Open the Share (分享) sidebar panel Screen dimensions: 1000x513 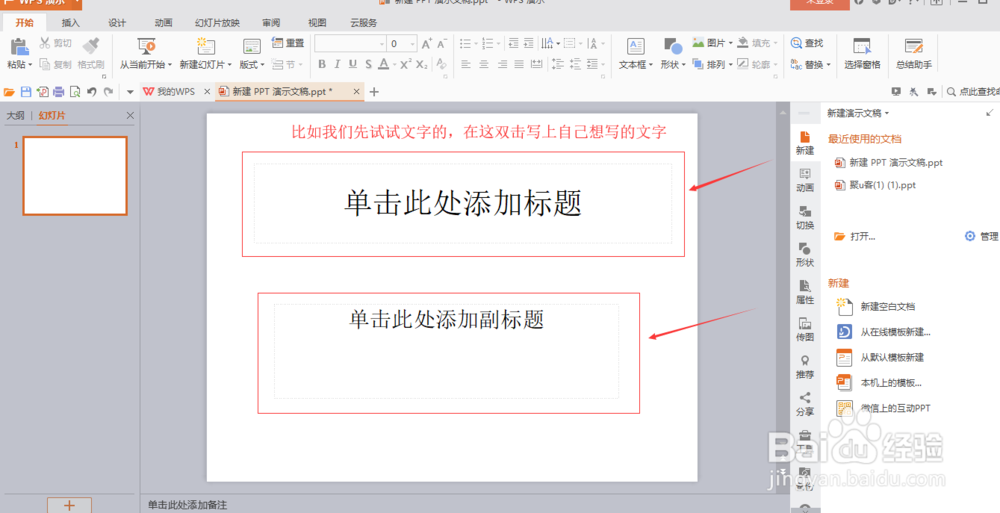point(805,405)
